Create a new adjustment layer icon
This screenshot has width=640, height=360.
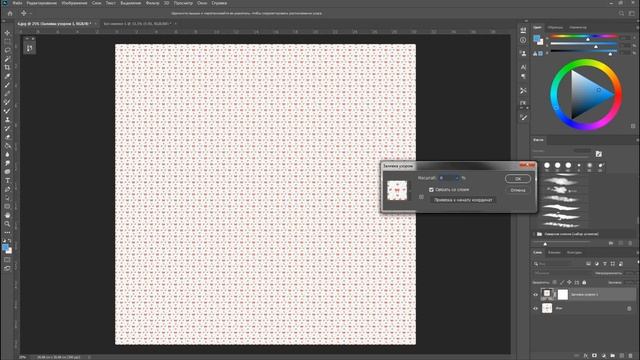click(604, 356)
